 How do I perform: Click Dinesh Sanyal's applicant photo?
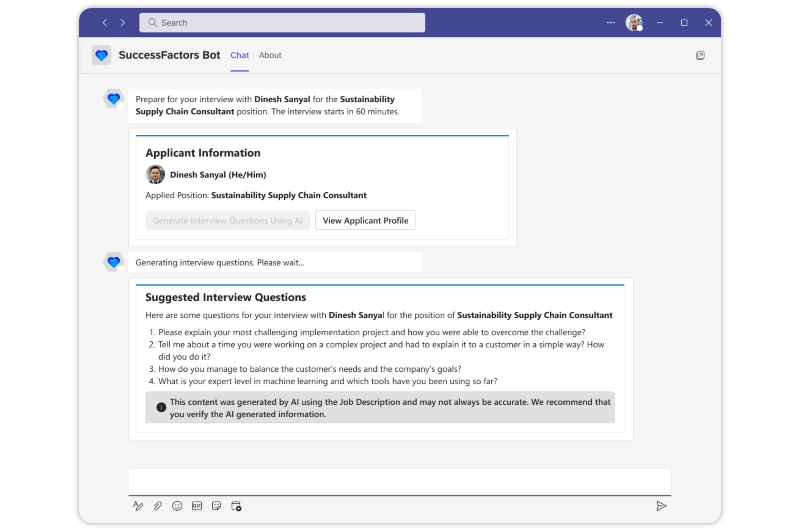(155, 174)
